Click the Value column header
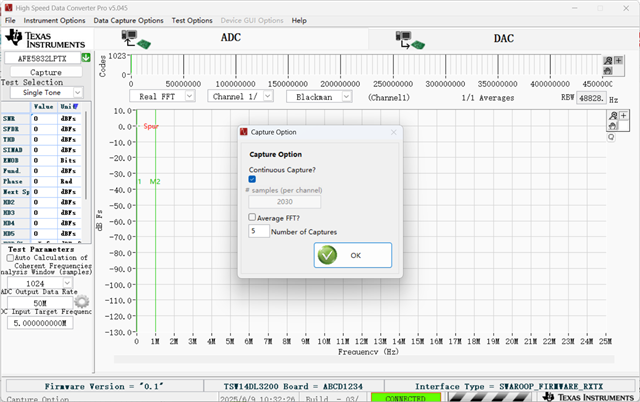The image size is (640, 402). [44, 107]
